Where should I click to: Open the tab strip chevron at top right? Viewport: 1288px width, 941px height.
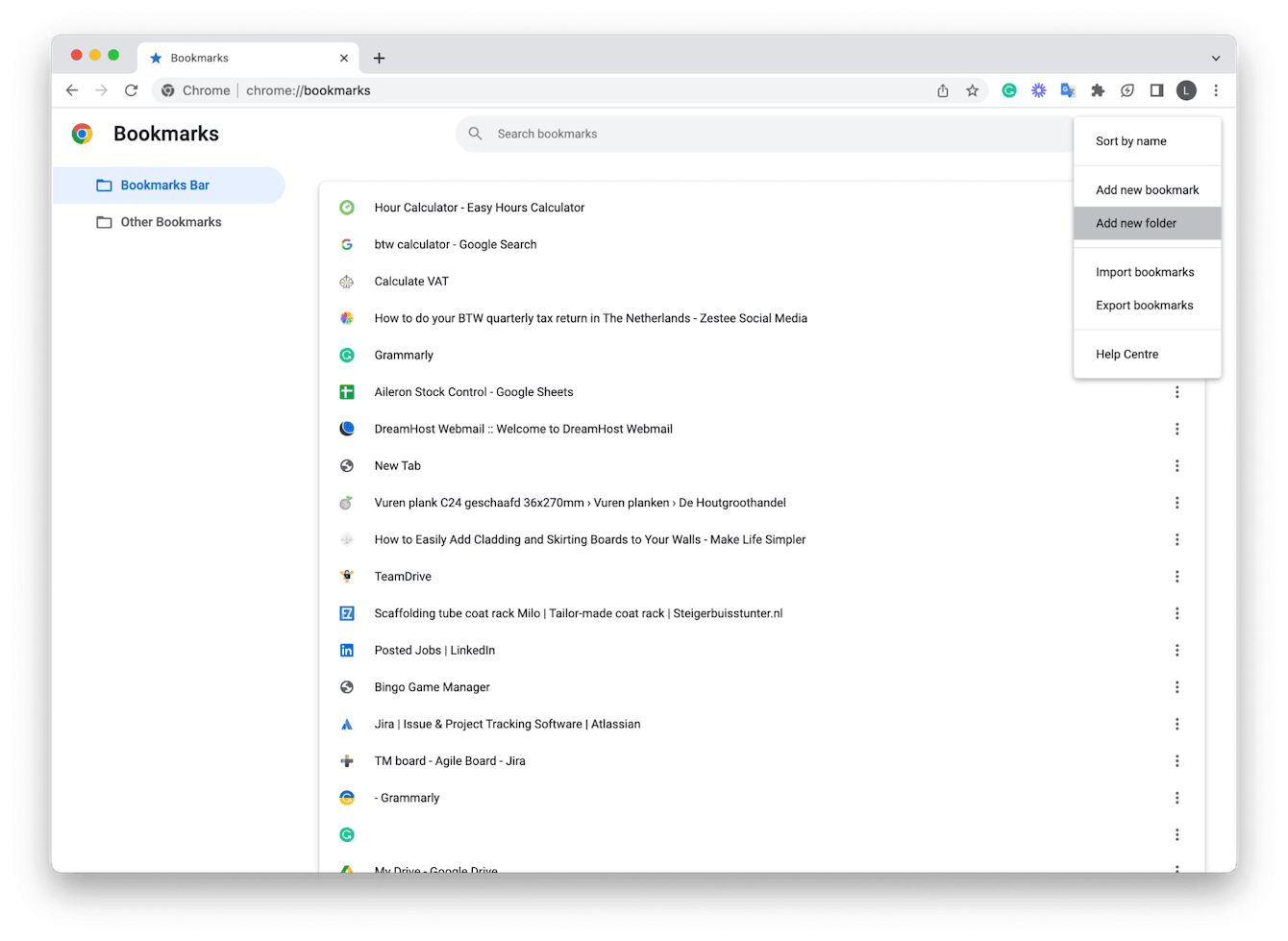[1217, 56]
